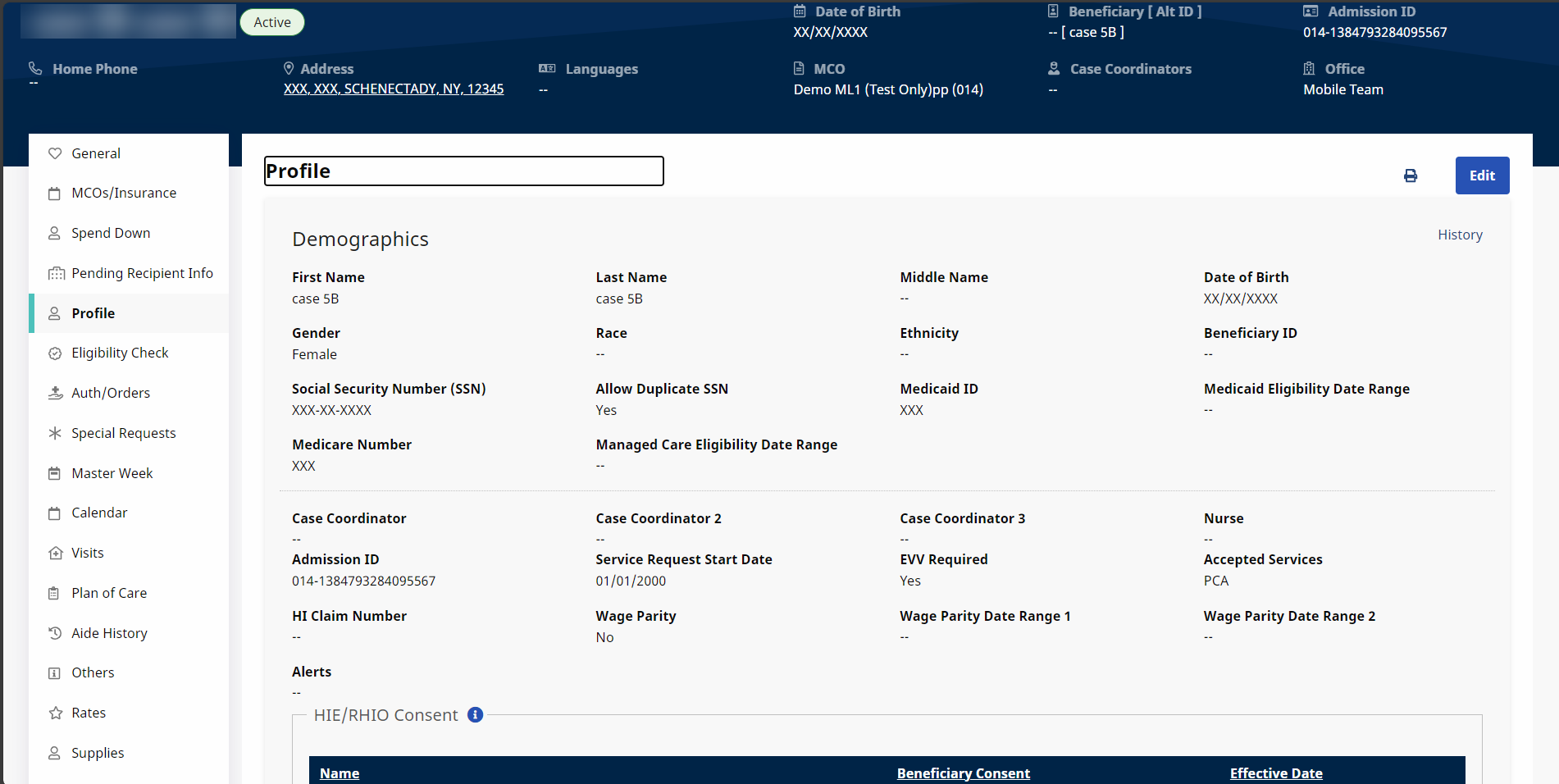Click the Schenectady address link

pyautogui.click(x=394, y=89)
